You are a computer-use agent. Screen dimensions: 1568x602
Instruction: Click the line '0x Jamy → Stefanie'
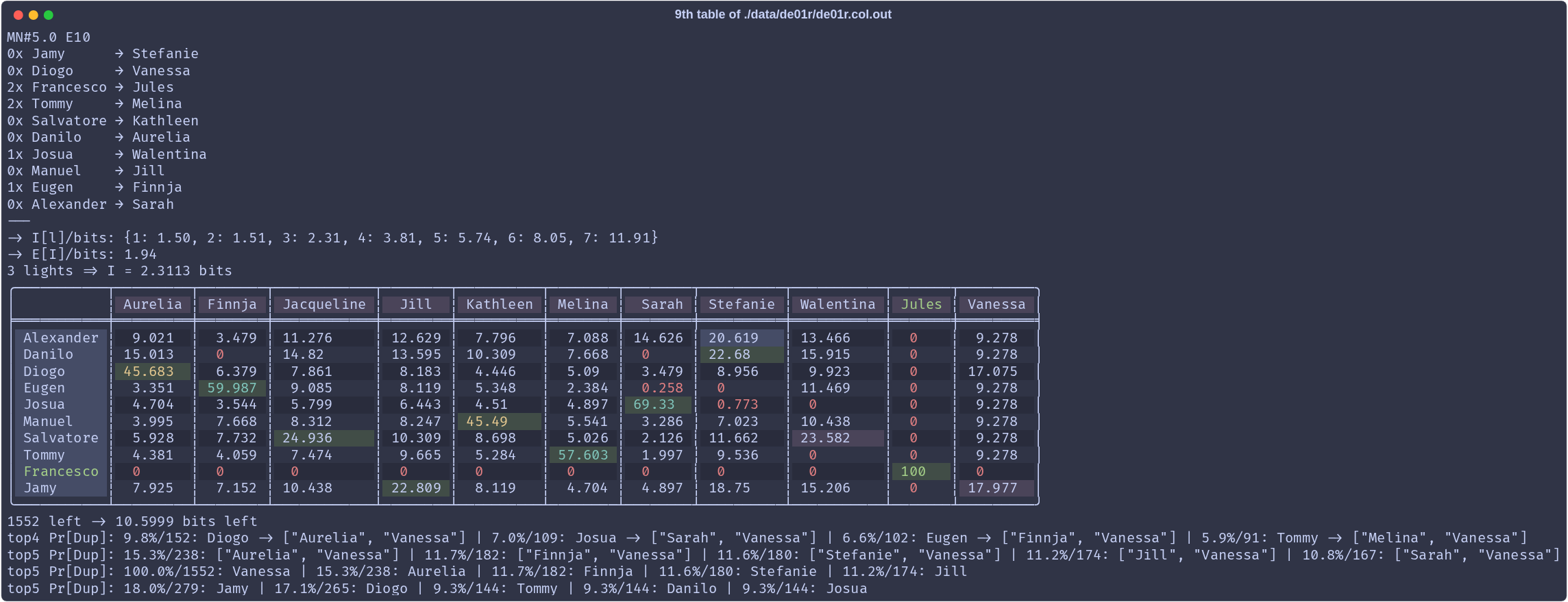tap(103, 53)
